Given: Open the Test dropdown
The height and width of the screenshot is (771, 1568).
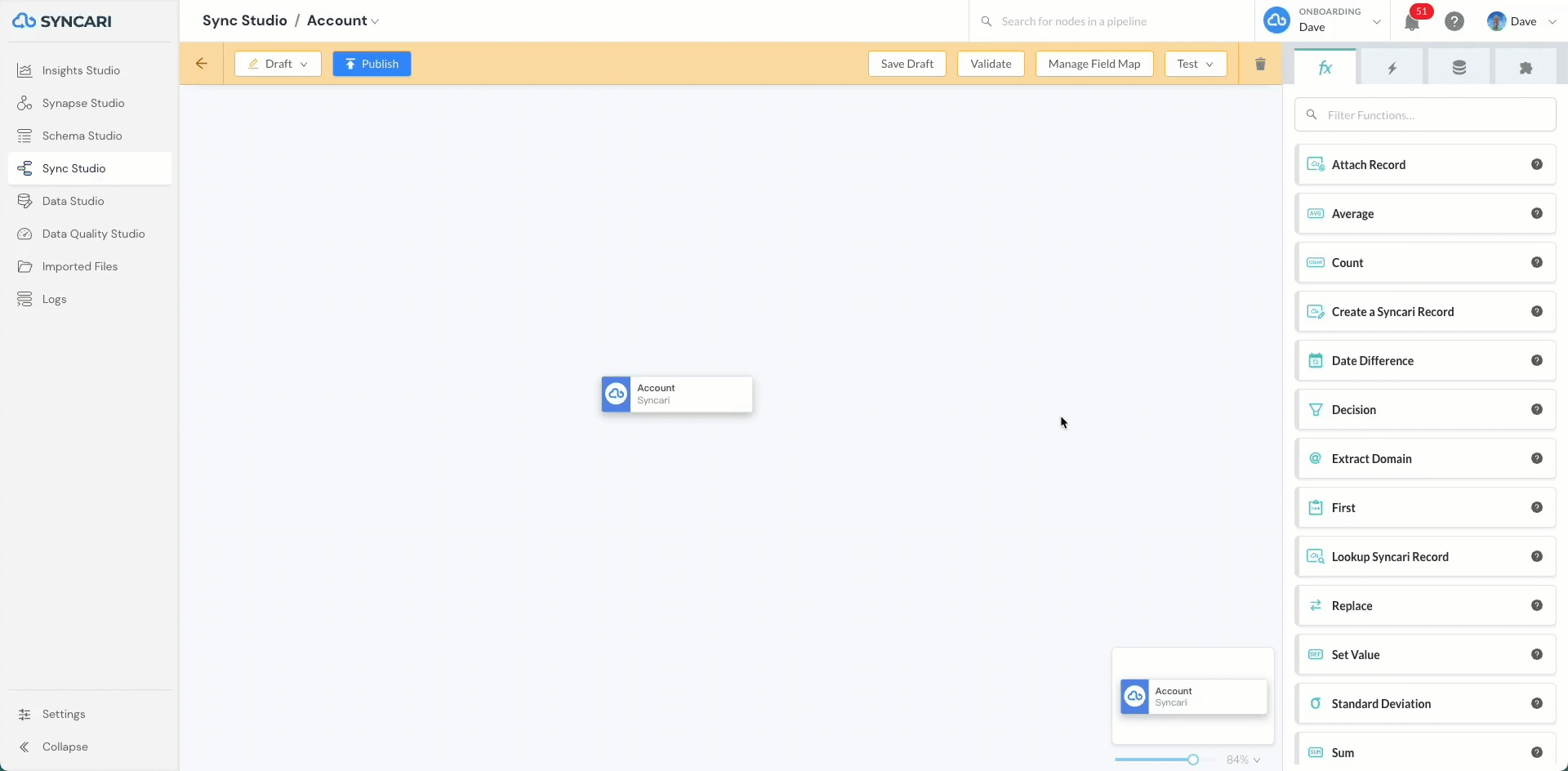Looking at the screenshot, I should pyautogui.click(x=1196, y=64).
